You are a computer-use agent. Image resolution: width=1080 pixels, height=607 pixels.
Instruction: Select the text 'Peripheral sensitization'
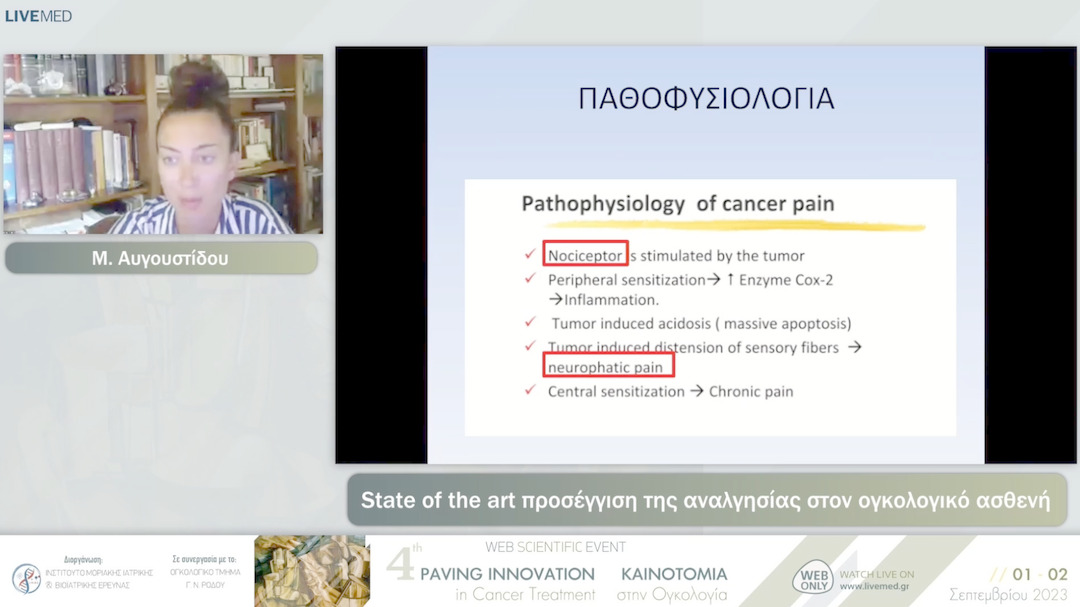coord(626,280)
